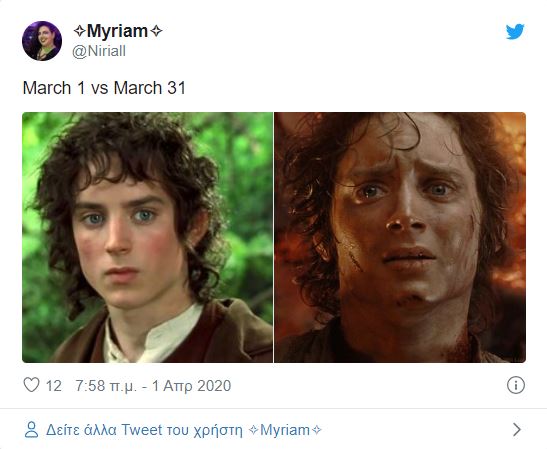The height and width of the screenshot is (449, 547).
Task: Click the star symbol after Myriam name
Action: 156,31
